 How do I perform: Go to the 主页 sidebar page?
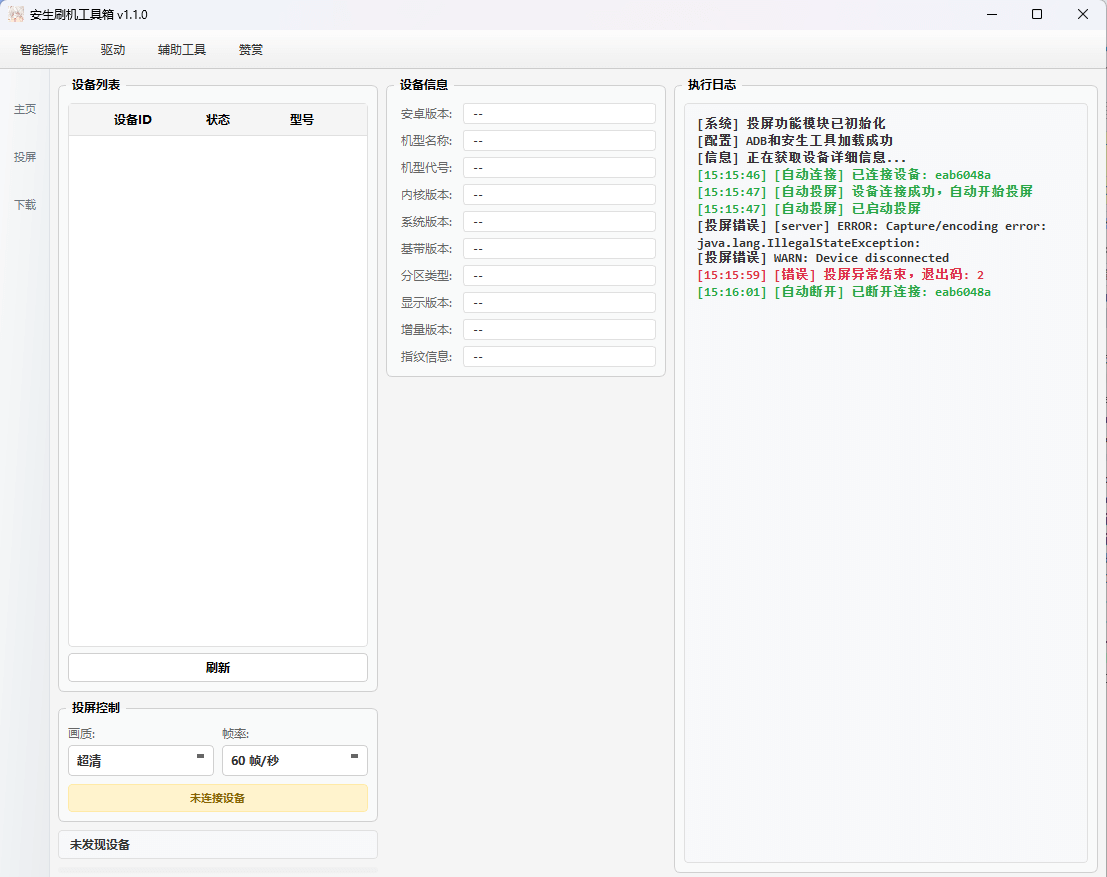[x=25, y=109]
